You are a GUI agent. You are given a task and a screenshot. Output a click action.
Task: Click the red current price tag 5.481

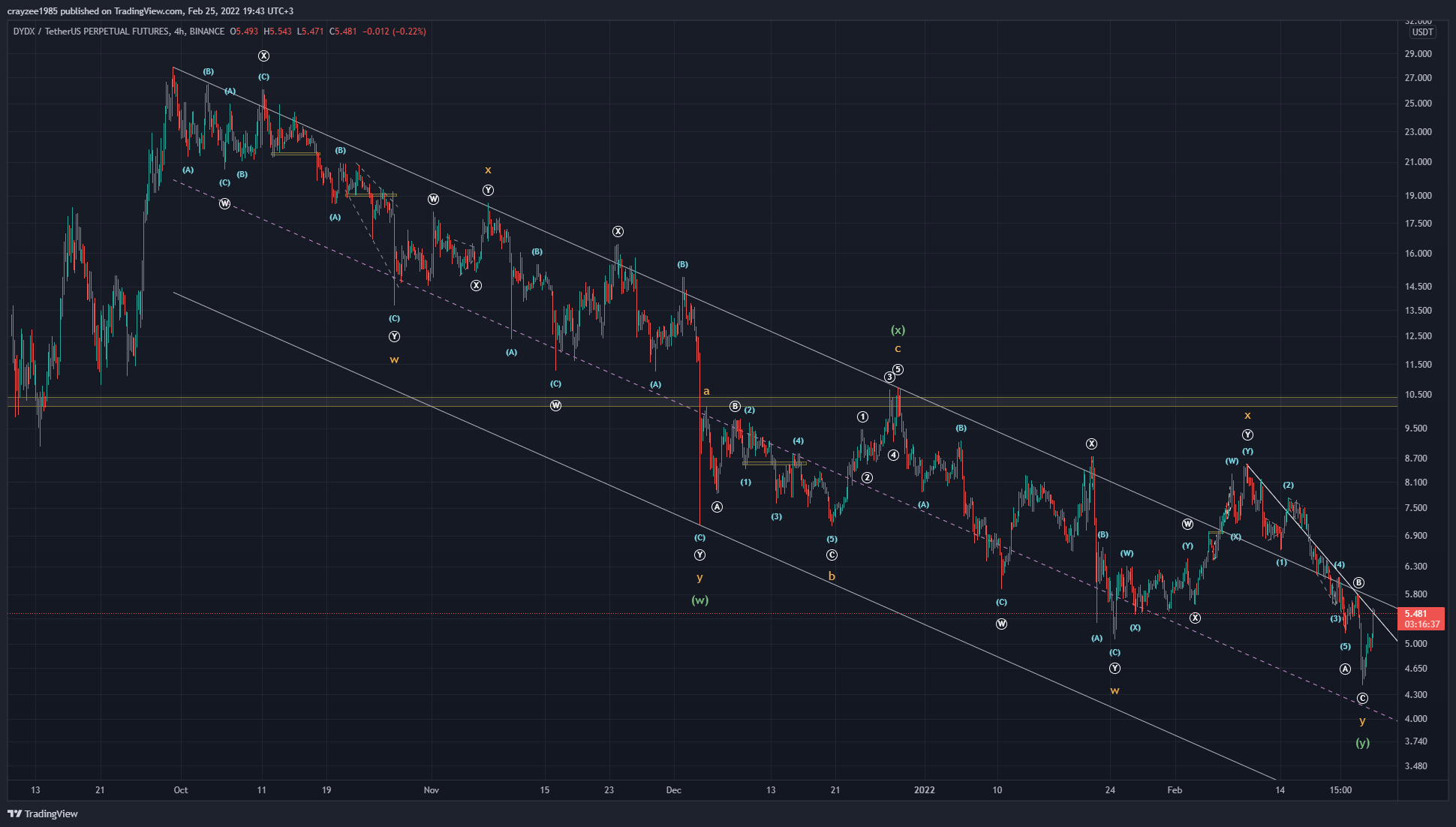(x=1416, y=613)
